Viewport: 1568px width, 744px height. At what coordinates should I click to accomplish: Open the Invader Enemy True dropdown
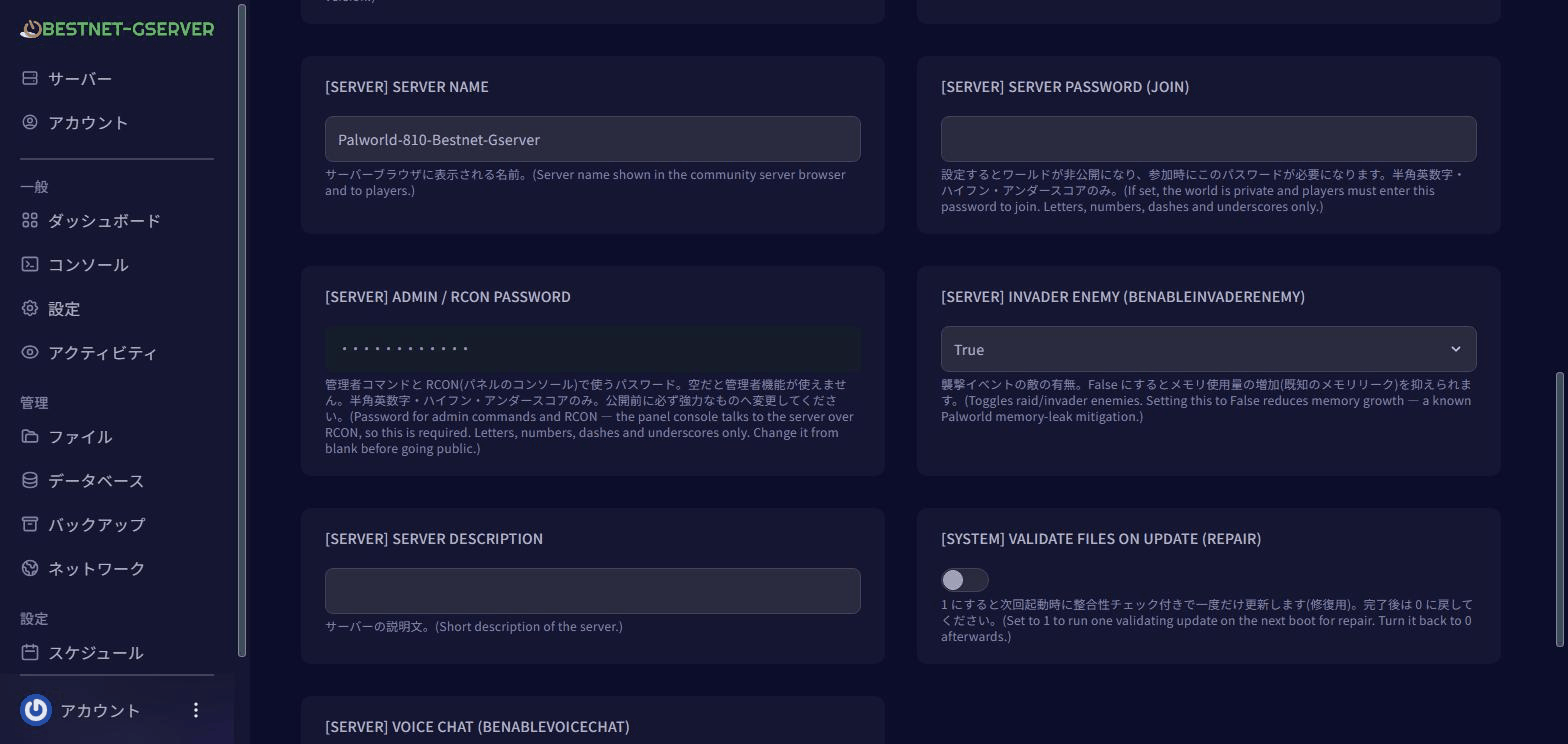[x=1208, y=349]
